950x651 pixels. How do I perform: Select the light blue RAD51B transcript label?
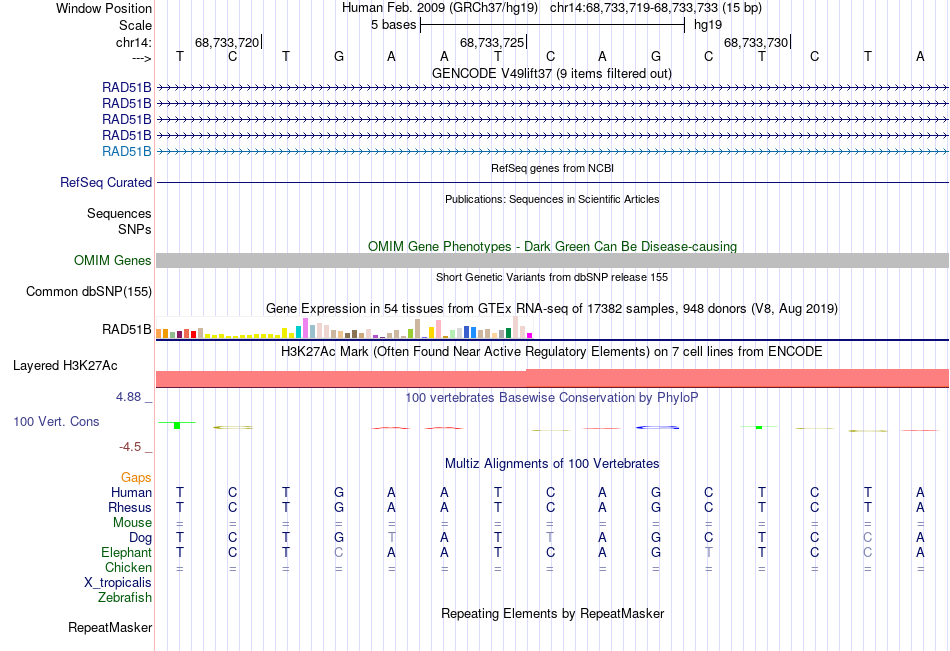click(127, 152)
